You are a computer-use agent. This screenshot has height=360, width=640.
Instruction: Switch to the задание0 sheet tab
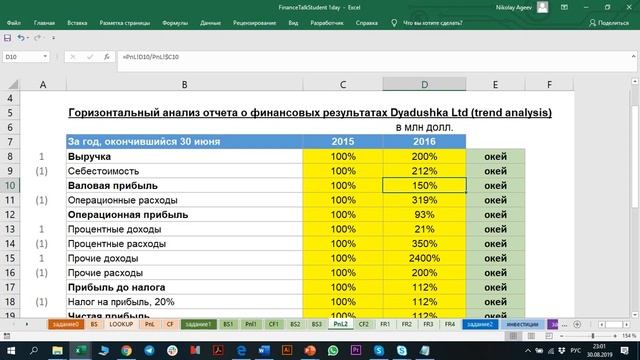[x=66, y=324]
